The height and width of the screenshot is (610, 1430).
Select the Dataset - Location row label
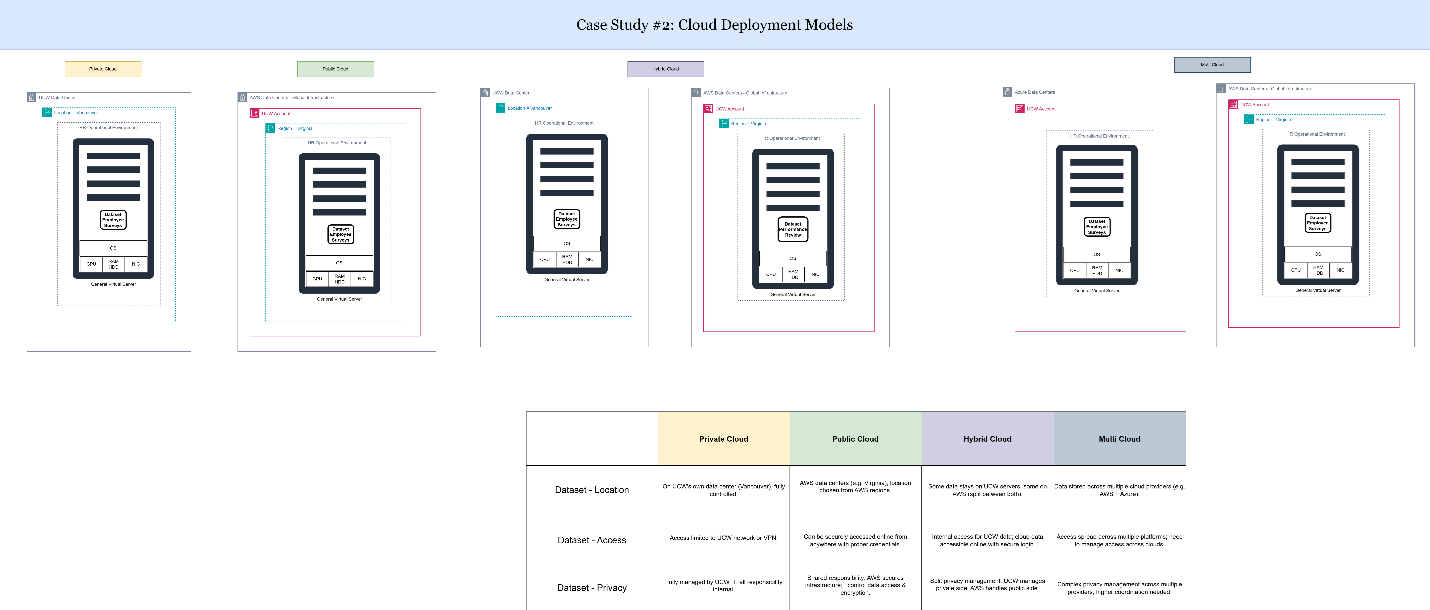point(592,490)
